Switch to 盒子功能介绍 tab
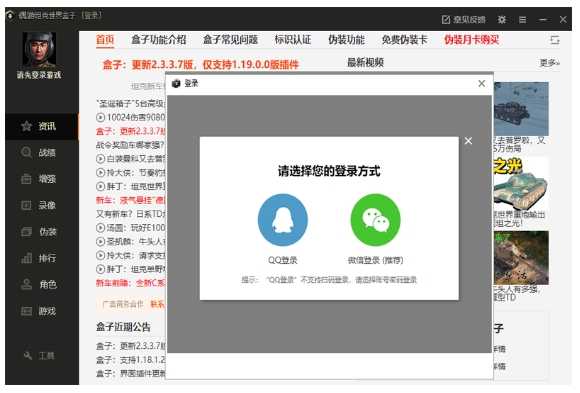The image size is (580, 393). pos(159,40)
